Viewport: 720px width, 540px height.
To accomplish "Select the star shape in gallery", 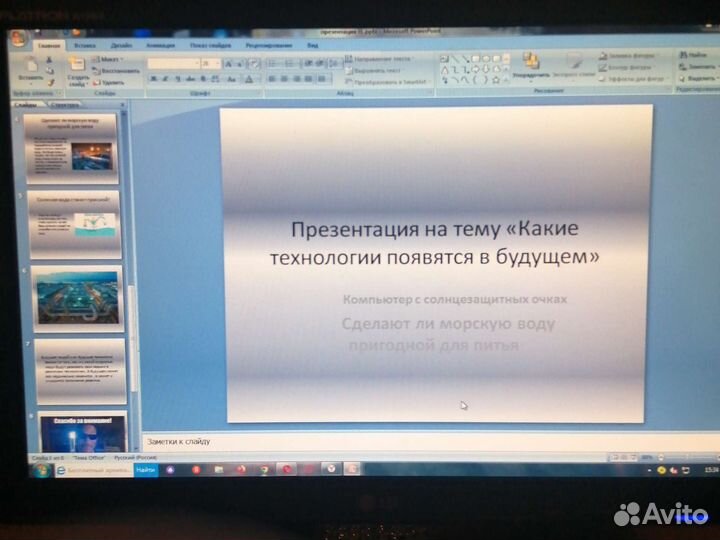I will (496, 80).
